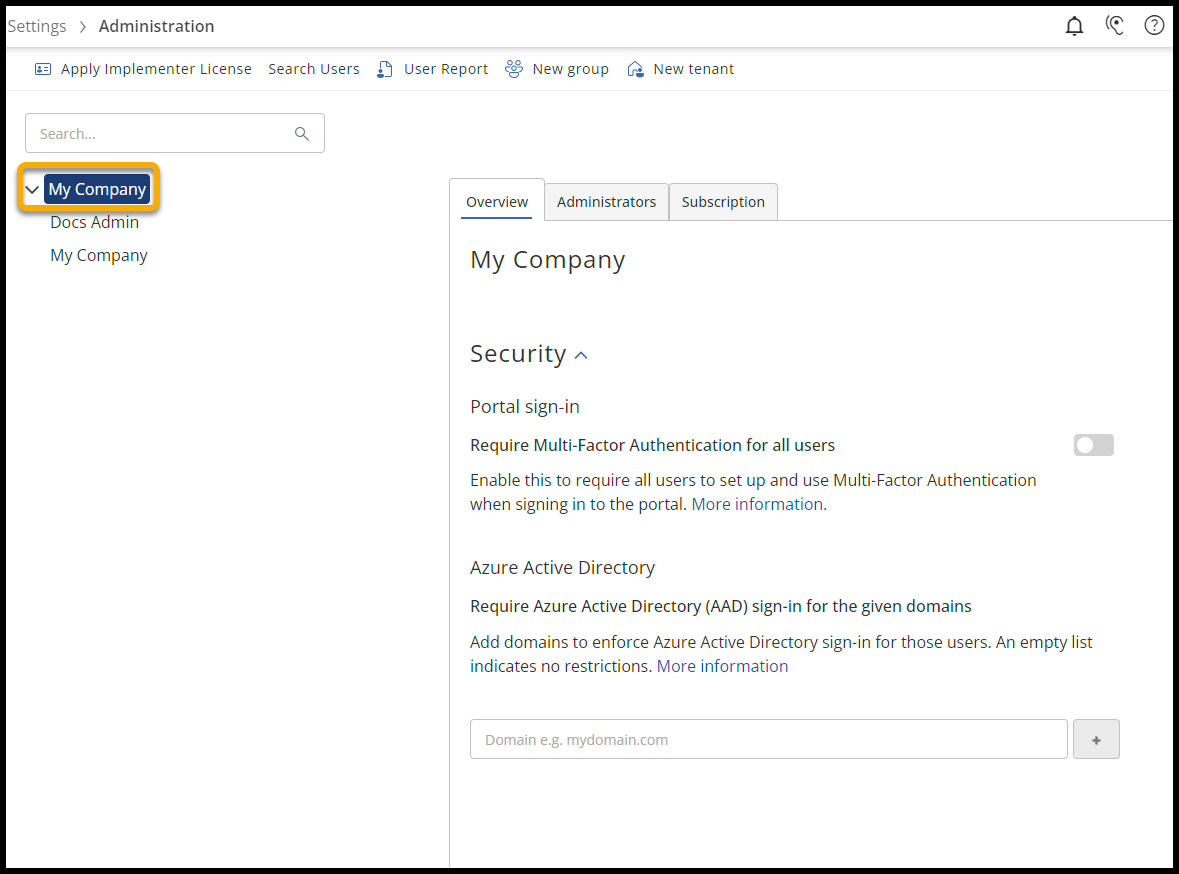Viewport: 1179px width, 874px height.
Task: Click the search magnifier icon
Action: pos(302,134)
